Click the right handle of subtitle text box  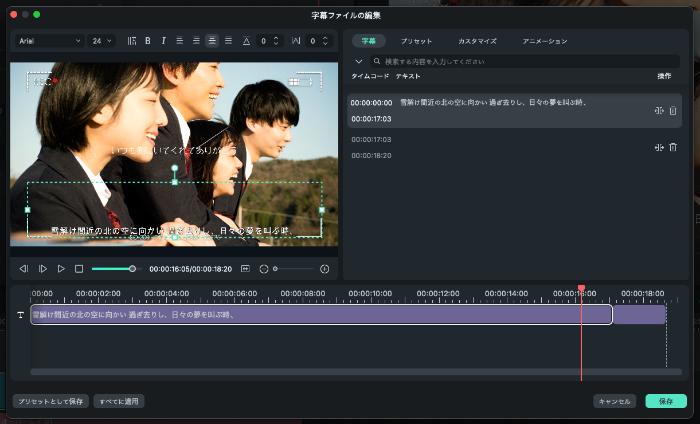(322, 210)
